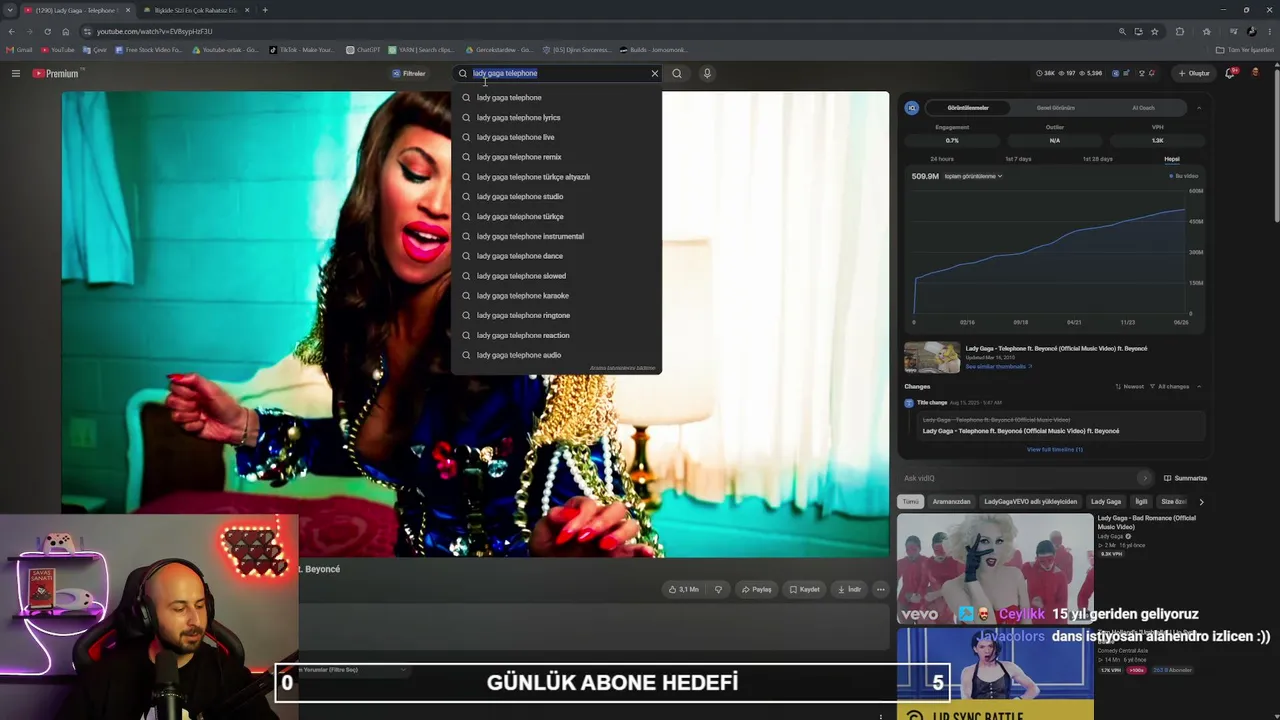Viewport: 1280px width, 720px height.
Task: Share the video via Paylaş
Action: (756, 589)
